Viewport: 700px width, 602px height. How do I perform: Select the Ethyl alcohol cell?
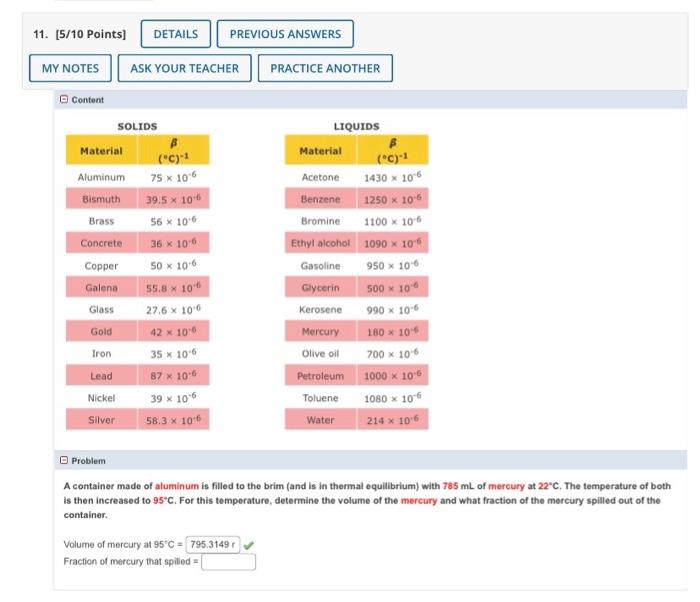click(321, 243)
